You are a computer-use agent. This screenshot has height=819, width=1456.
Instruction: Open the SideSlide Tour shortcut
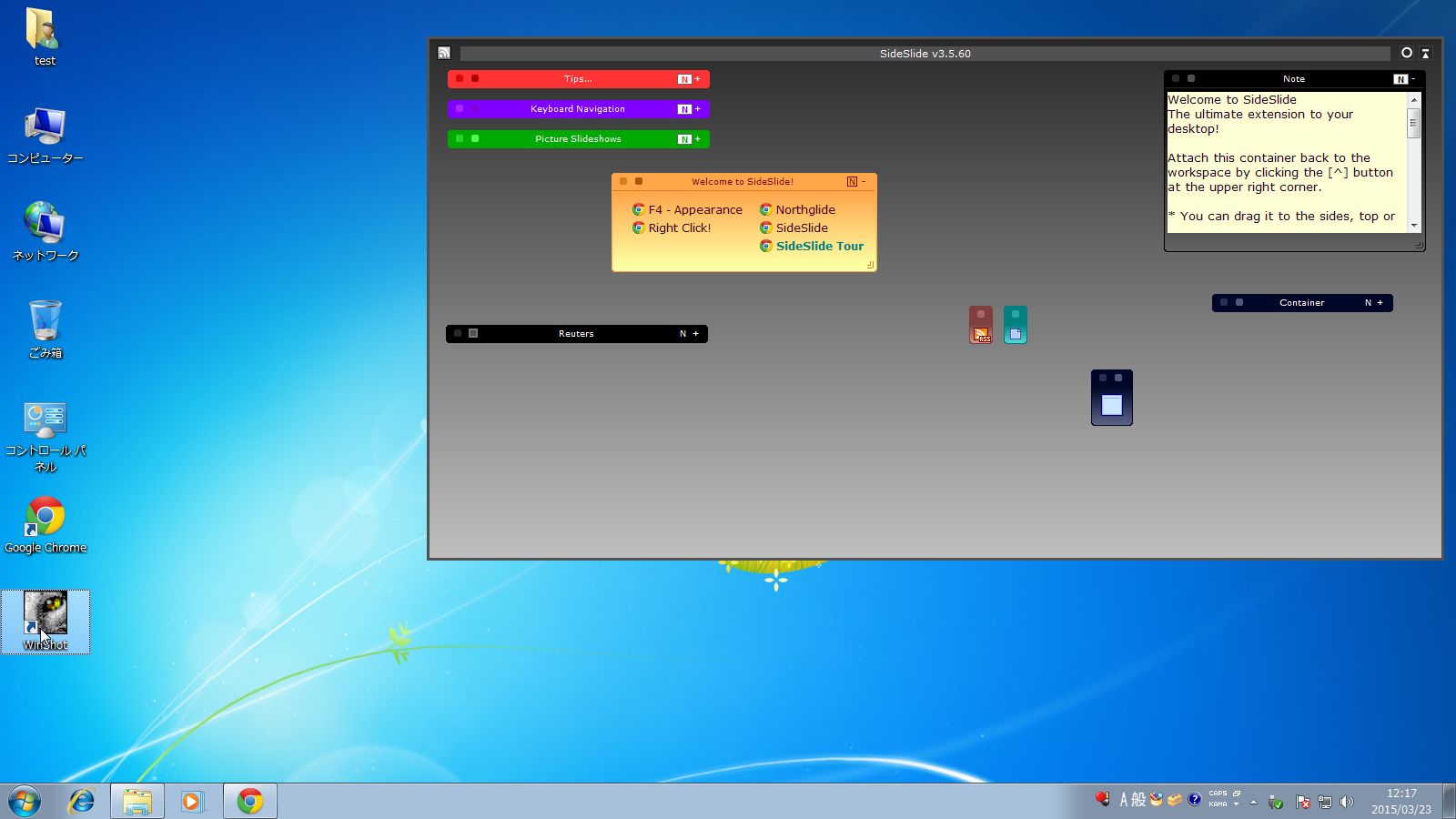click(812, 247)
